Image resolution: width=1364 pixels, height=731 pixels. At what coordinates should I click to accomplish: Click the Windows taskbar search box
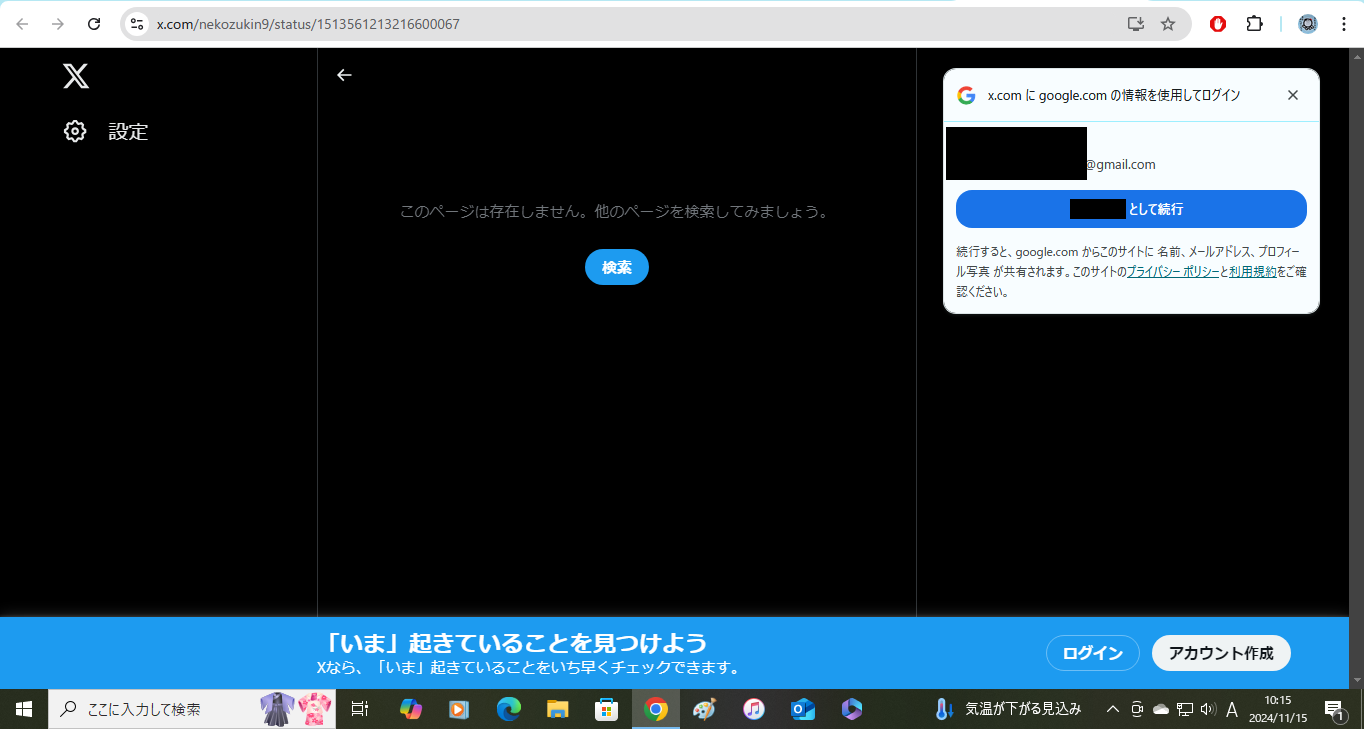point(160,709)
